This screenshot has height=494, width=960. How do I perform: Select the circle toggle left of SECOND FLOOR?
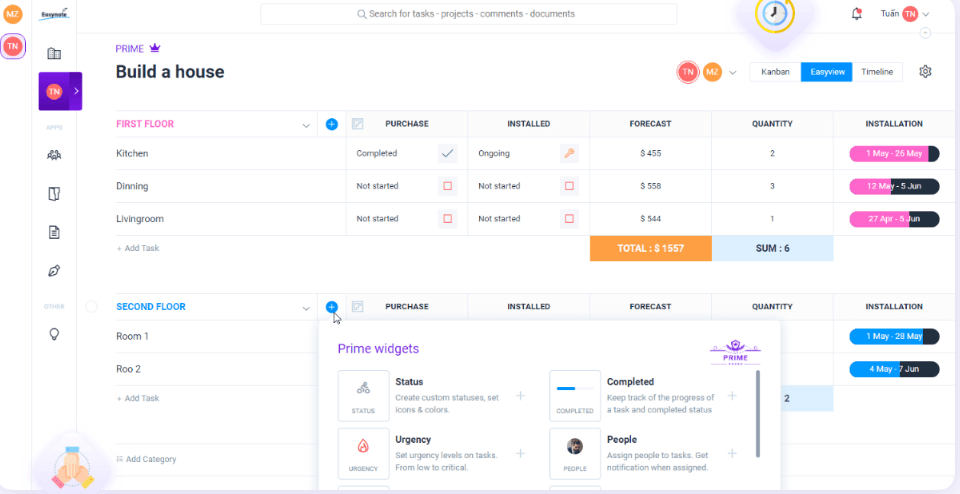[91, 307]
